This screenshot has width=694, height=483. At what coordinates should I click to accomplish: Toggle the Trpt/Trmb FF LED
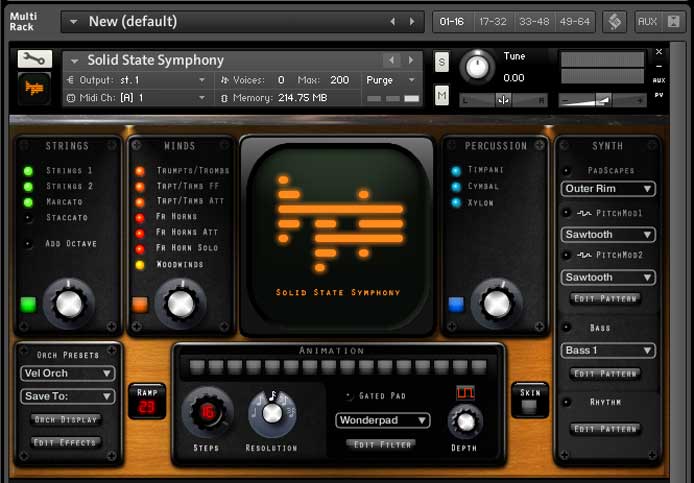[140, 187]
